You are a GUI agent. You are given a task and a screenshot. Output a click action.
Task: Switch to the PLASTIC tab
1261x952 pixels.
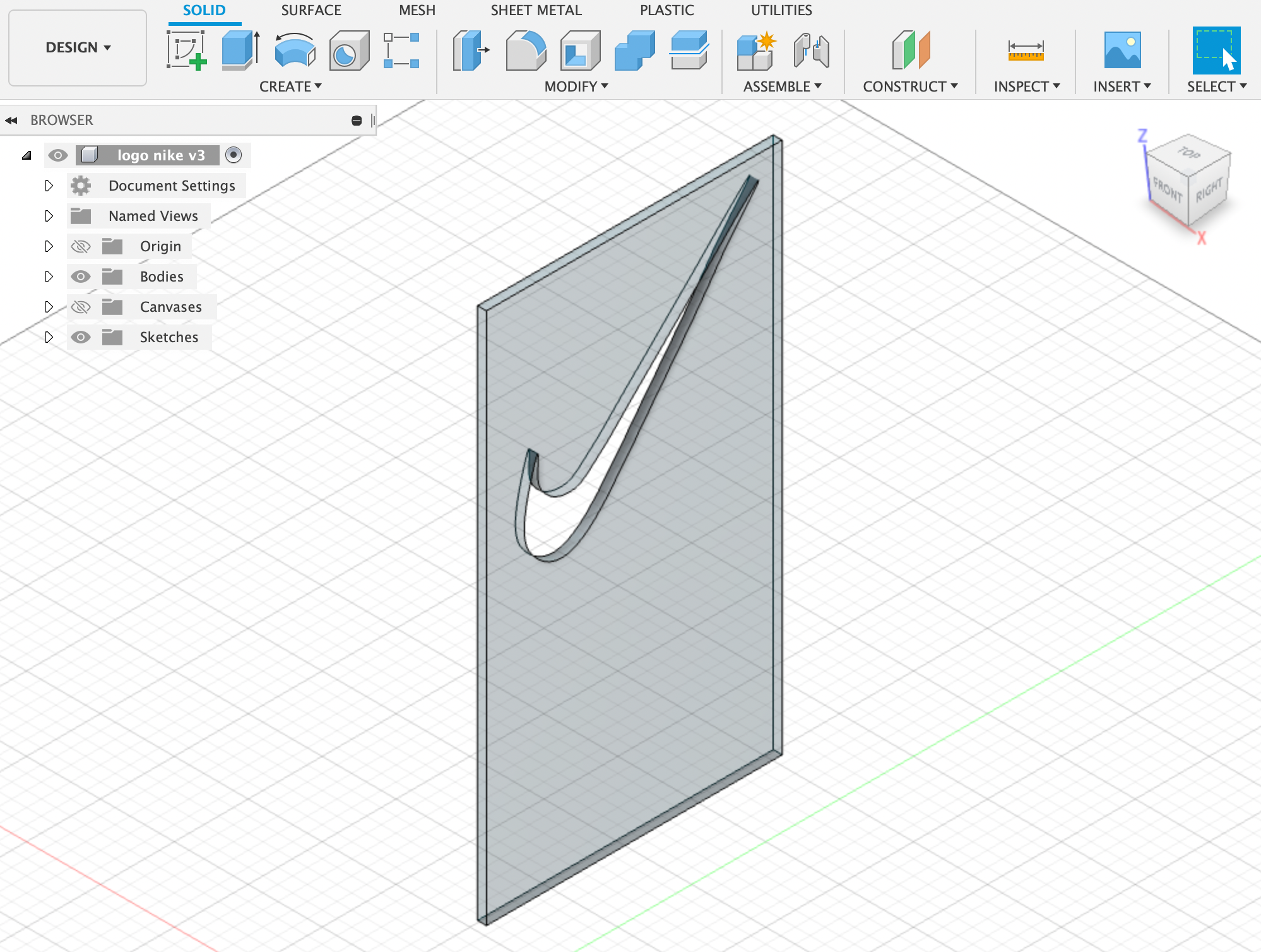coord(667,11)
